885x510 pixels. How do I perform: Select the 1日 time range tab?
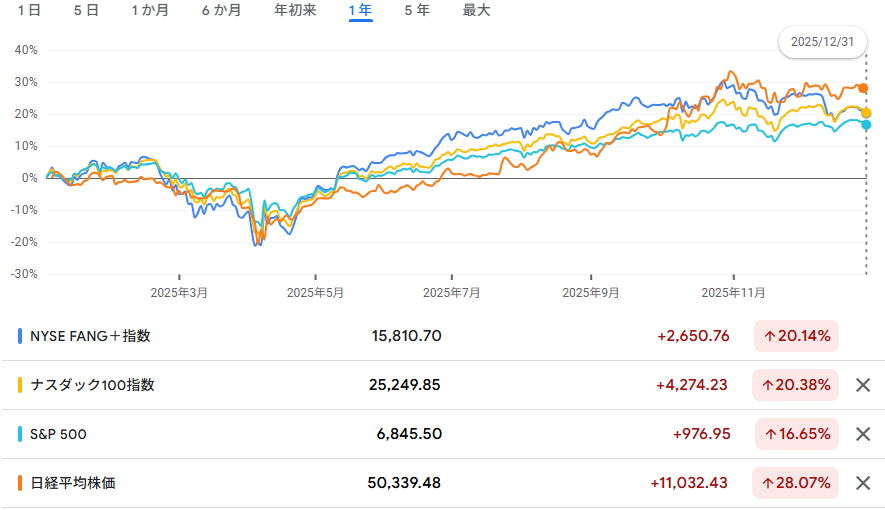[x=29, y=10]
